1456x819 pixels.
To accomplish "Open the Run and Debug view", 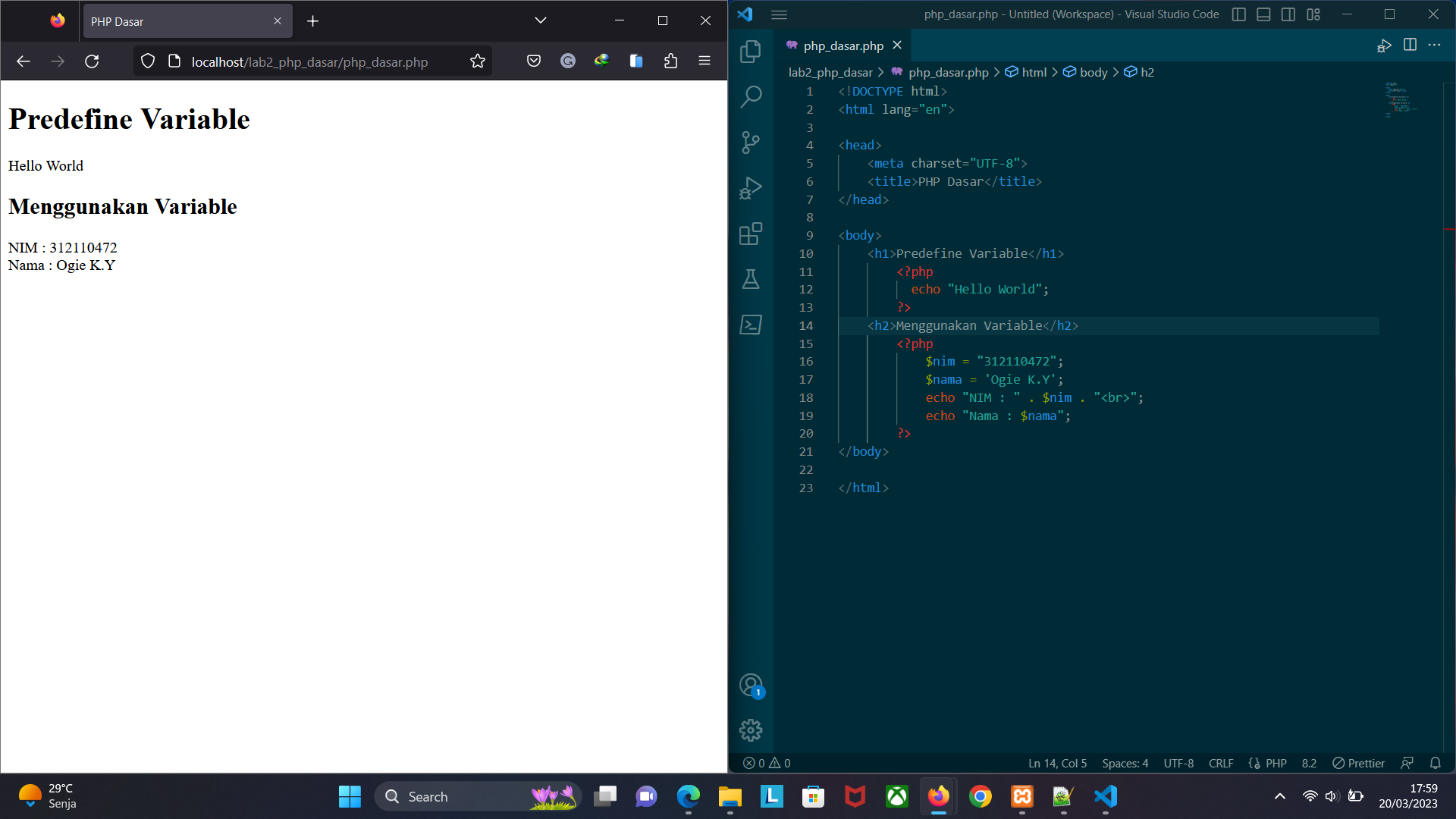I will tap(750, 188).
